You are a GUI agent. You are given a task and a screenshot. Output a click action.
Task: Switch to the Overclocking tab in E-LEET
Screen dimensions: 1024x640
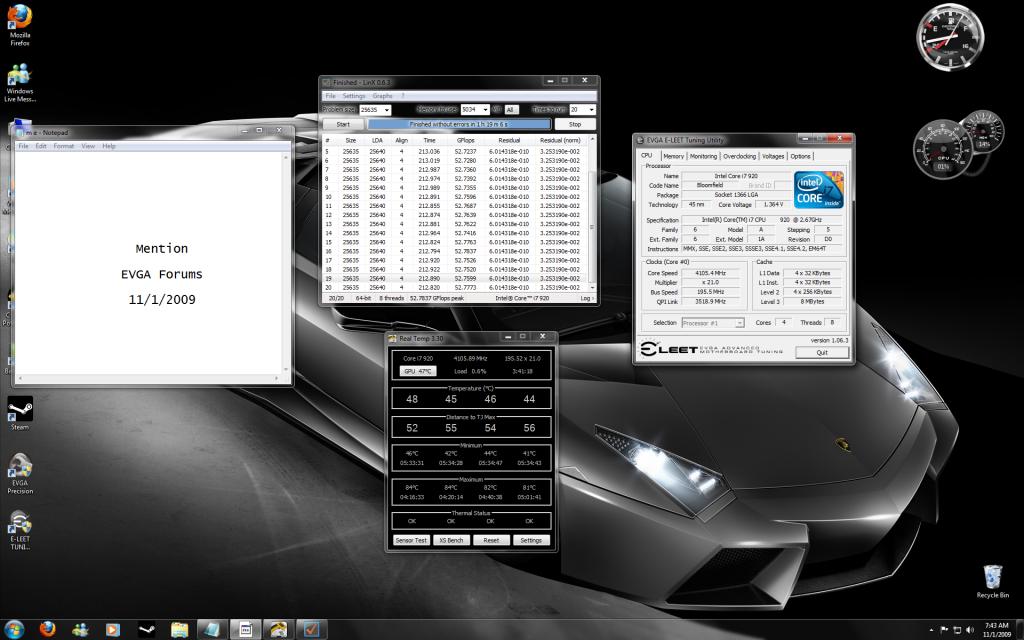[739, 156]
